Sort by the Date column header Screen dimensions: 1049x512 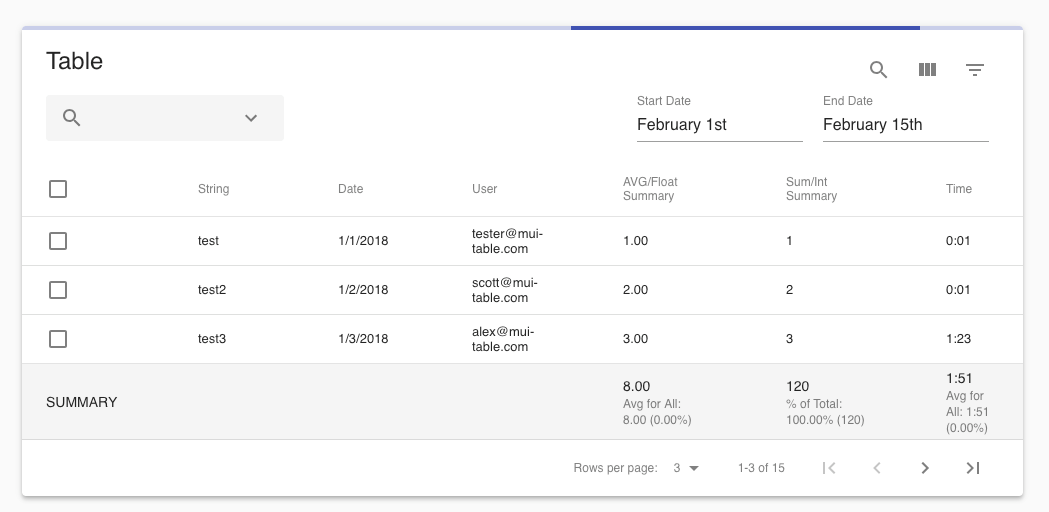pyautogui.click(x=350, y=189)
